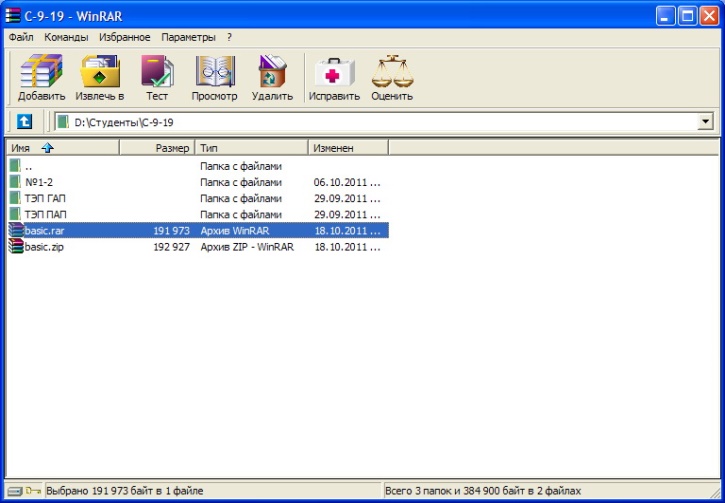725x503 pixels.
Task: Click the WinRAR icon in the title bar
Action: click(13, 16)
